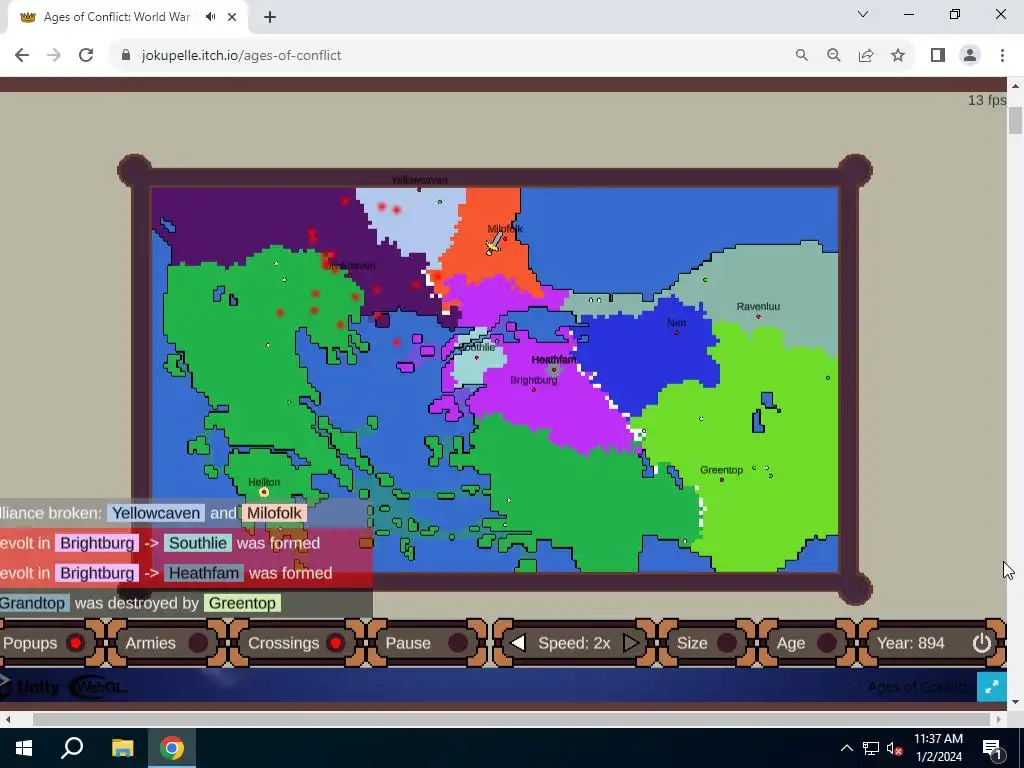Click the Heathfam label on map
Image resolution: width=1024 pixels, height=768 pixels.
pyautogui.click(x=554, y=360)
